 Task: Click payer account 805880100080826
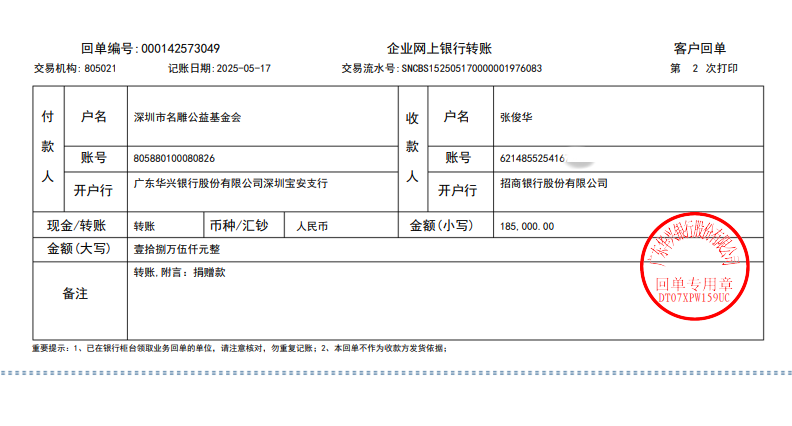pyautogui.click(x=174, y=159)
